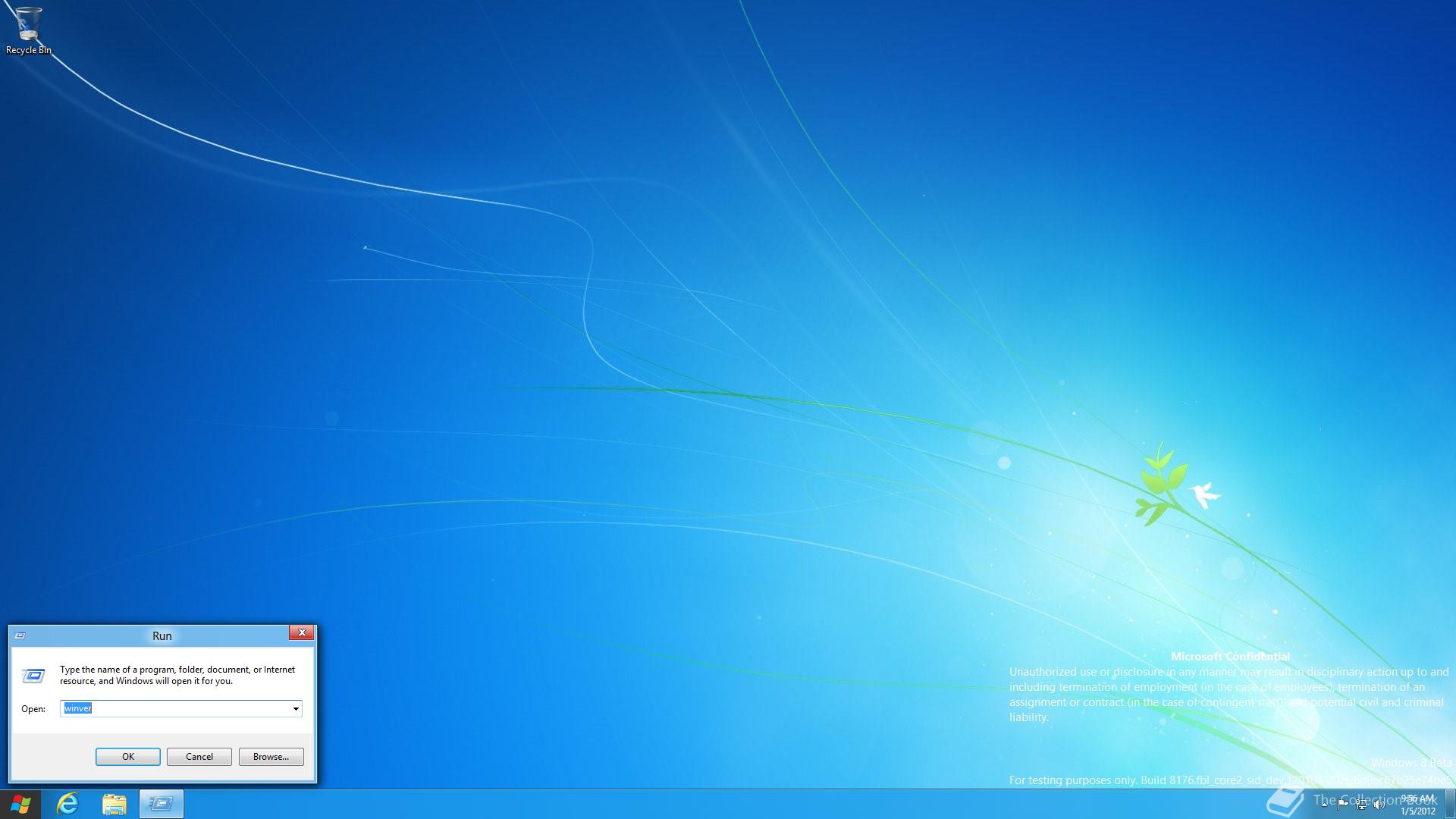Open the taskbar clock and date
The image size is (1456, 819).
(1418, 805)
